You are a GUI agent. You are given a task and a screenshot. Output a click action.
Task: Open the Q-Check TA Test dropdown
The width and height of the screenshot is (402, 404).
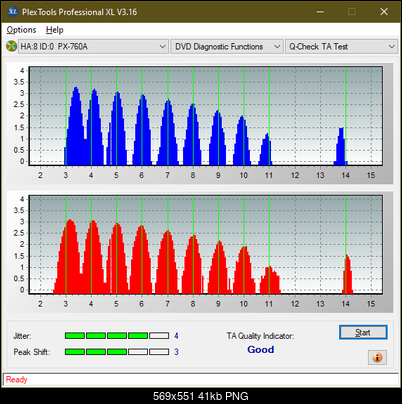(341, 47)
